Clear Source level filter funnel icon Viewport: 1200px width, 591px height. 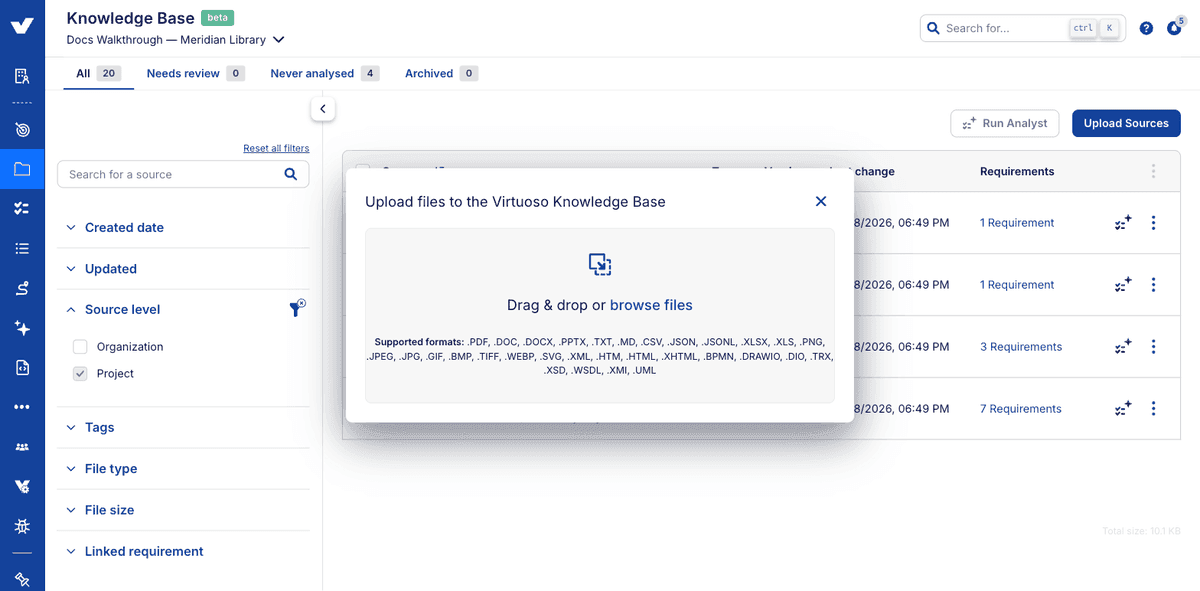pyautogui.click(x=297, y=309)
